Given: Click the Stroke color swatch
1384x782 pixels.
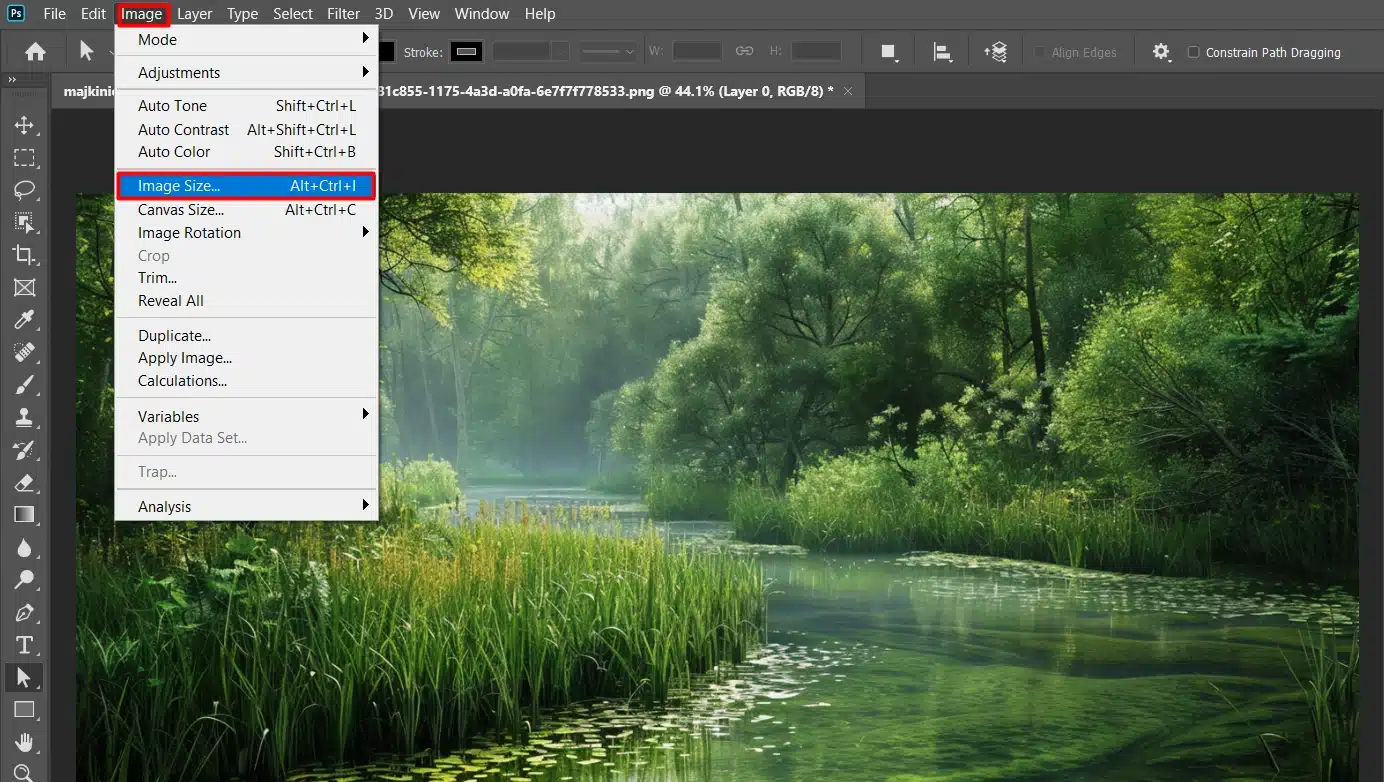Looking at the screenshot, I should (467, 51).
